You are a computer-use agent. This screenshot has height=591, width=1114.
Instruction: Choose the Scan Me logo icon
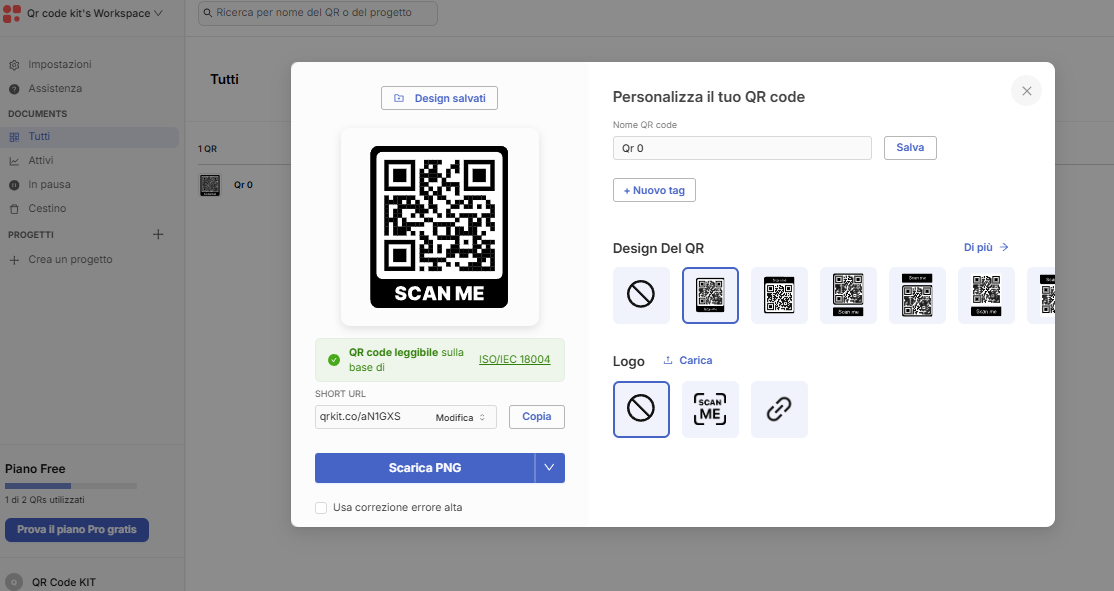point(710,409)
